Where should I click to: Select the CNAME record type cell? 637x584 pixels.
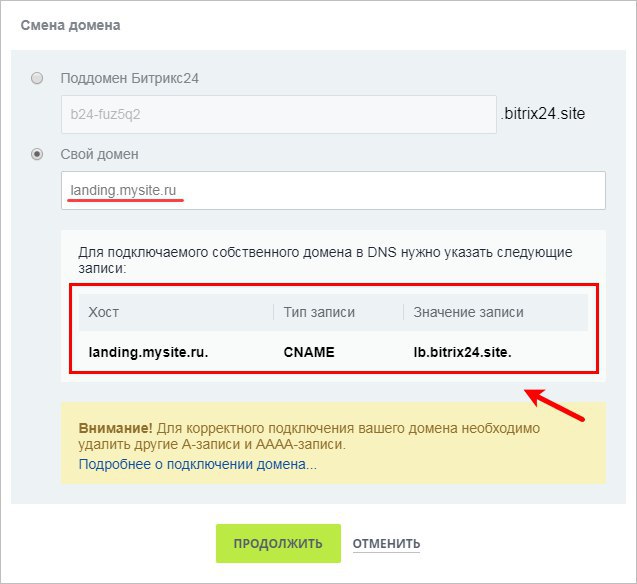[x=309, y=352]
